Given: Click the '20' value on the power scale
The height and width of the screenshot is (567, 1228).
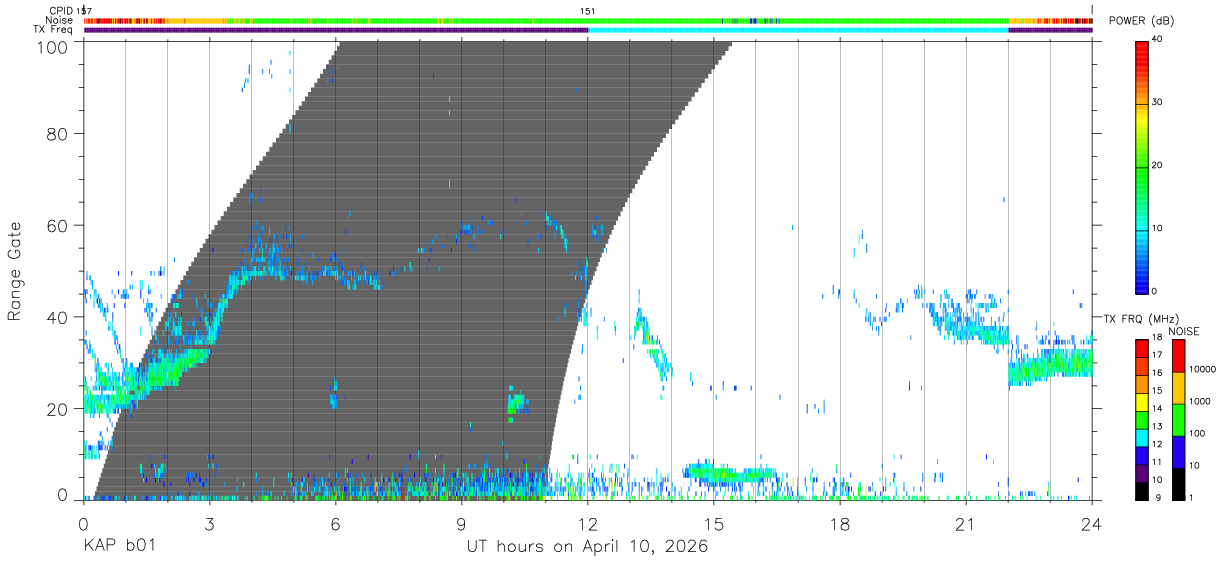Looking at the screenshot, I should tap(1158, 166).
